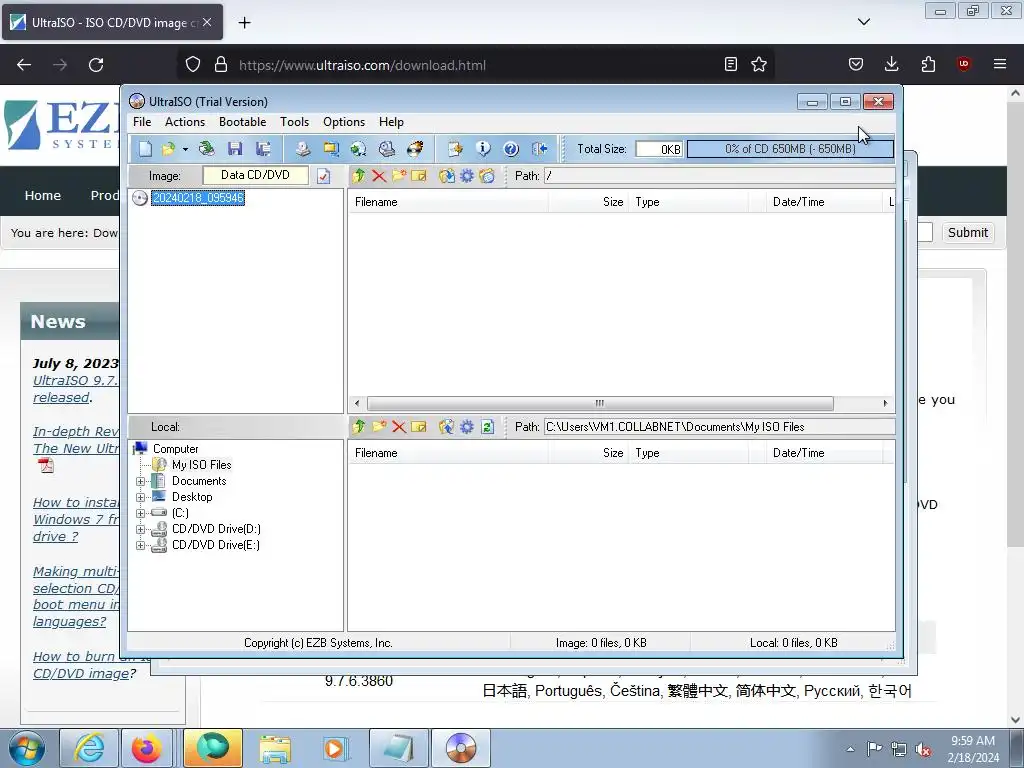The height and width of the screenshot is (768, 1024).
Task: Click the Extract icon in Image toolbar
Action: [x=447, y=176]
